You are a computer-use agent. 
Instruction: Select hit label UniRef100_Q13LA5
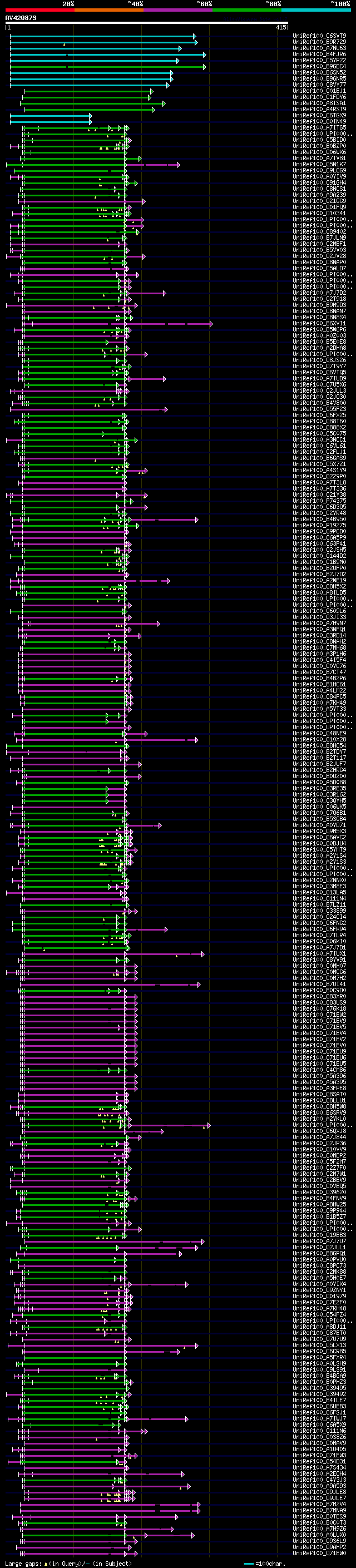point(319,892)
